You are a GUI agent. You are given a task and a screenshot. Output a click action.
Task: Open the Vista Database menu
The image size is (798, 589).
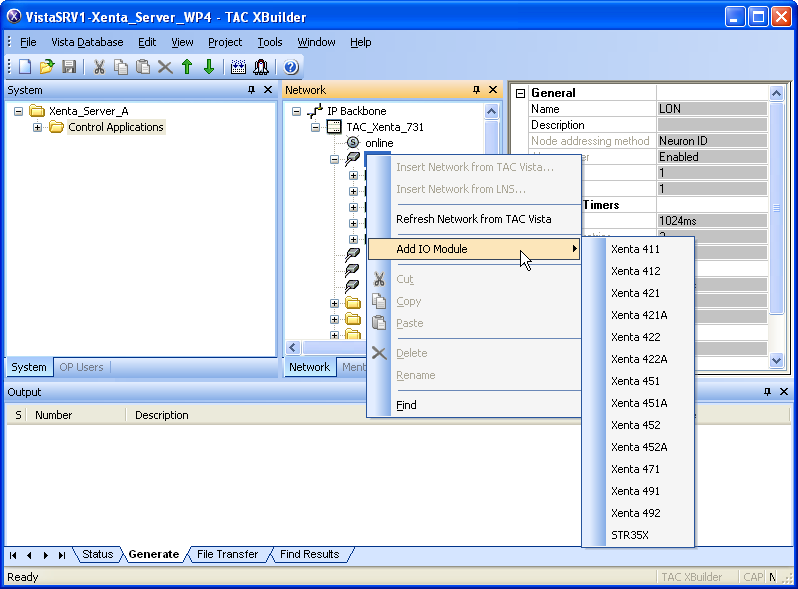tap(87, 42)
